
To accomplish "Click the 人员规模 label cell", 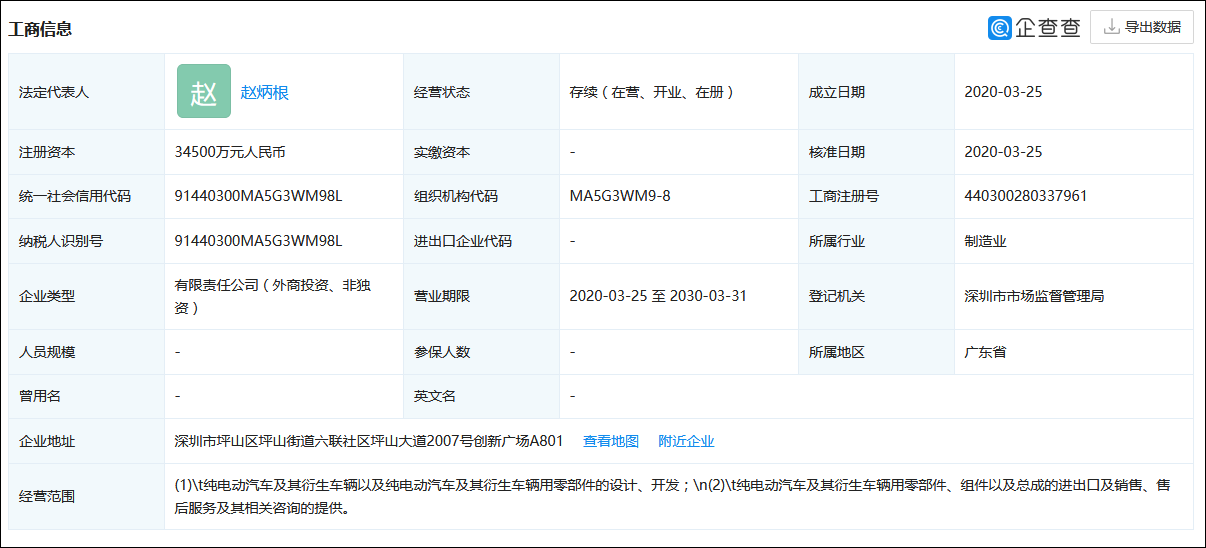I will pyautogui.click(x=86, y=352).
